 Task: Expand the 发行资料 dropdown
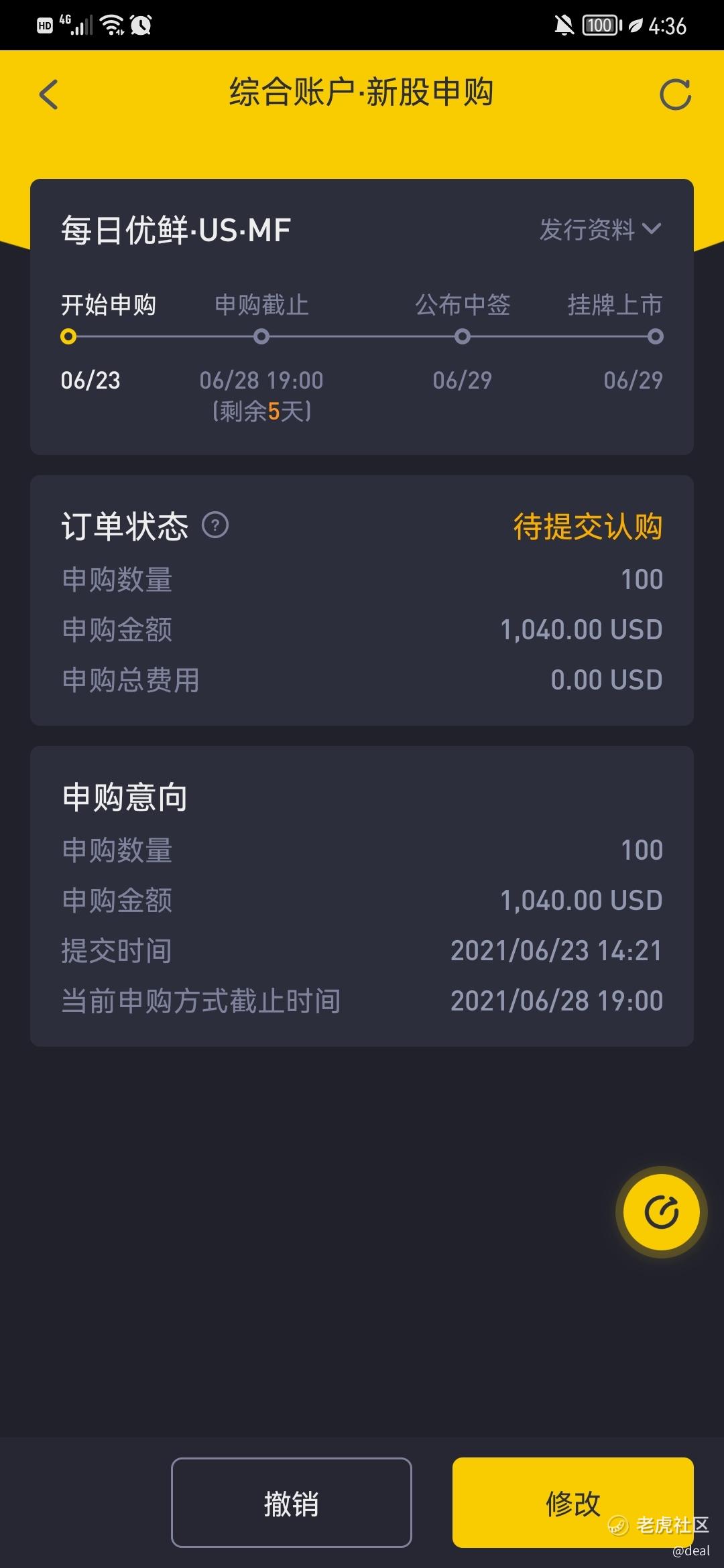click(600, 229)
